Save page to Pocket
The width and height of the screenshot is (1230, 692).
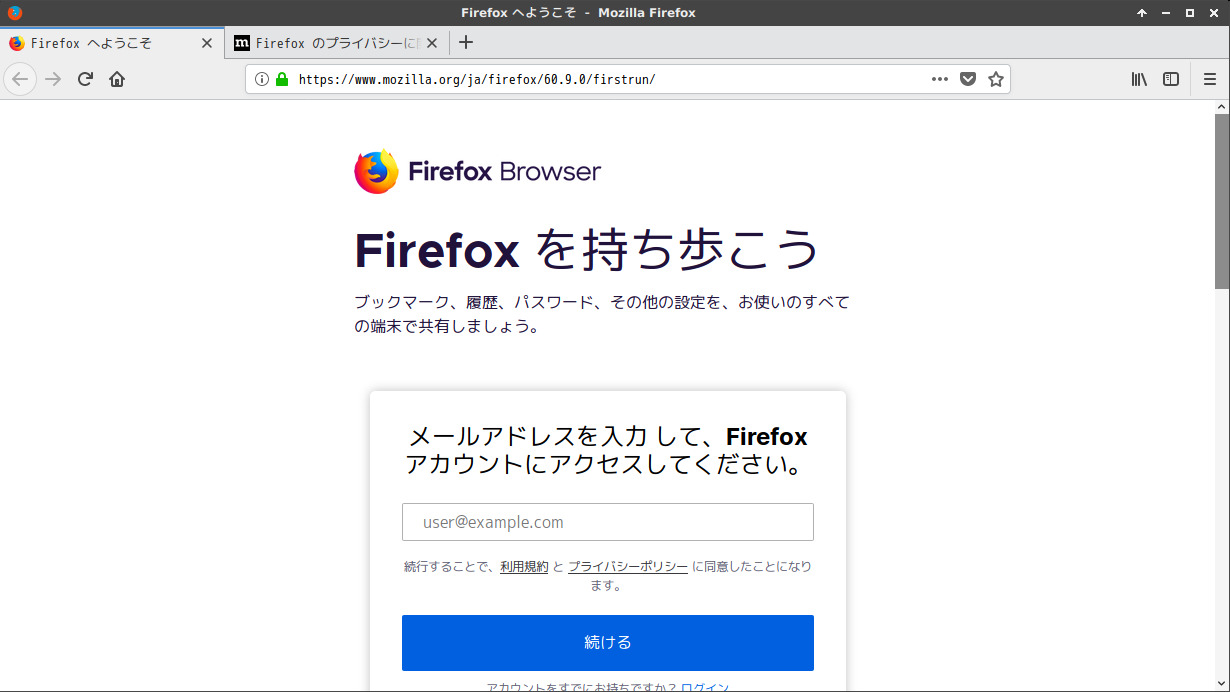968,79
